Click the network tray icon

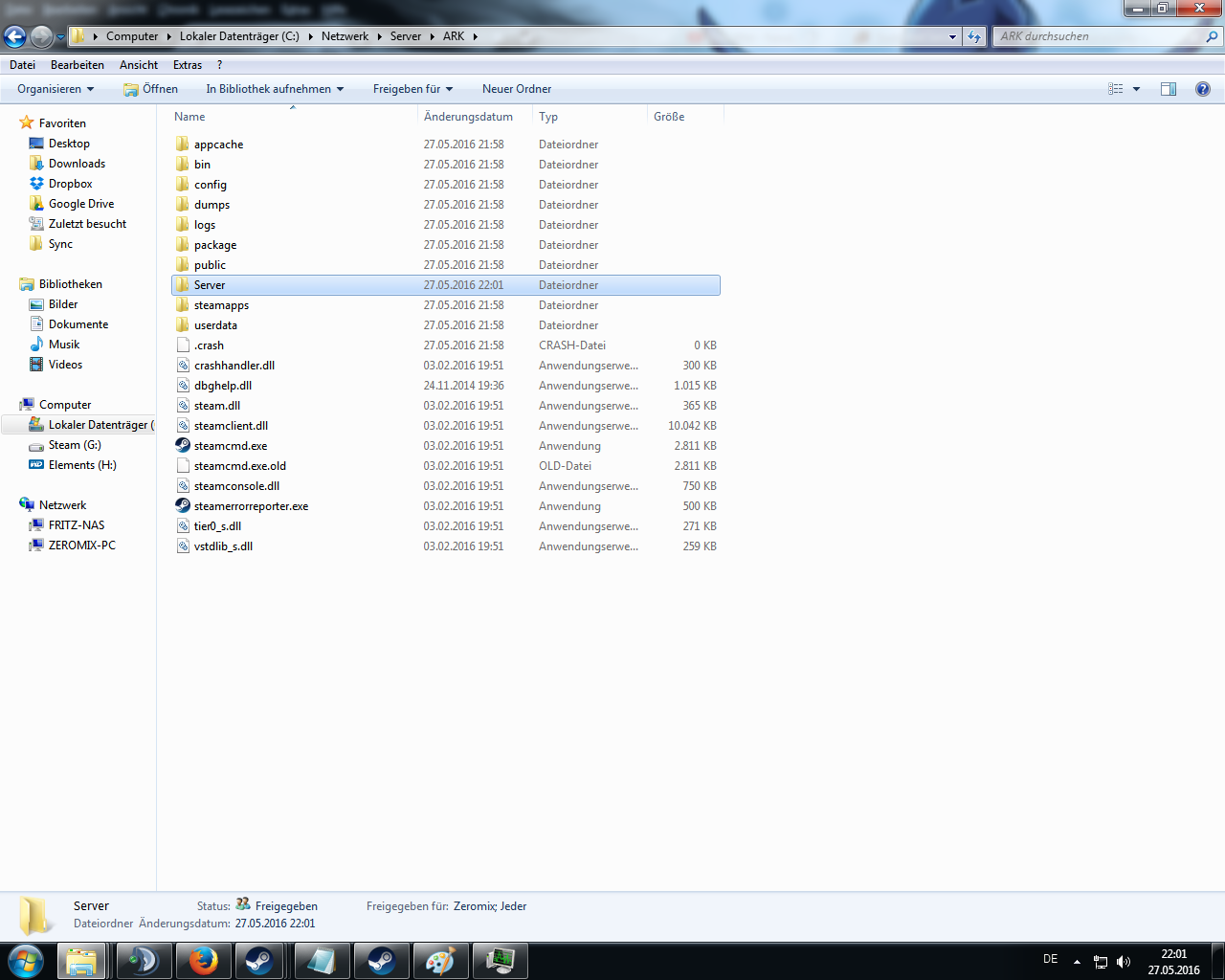click(1101, 962)
